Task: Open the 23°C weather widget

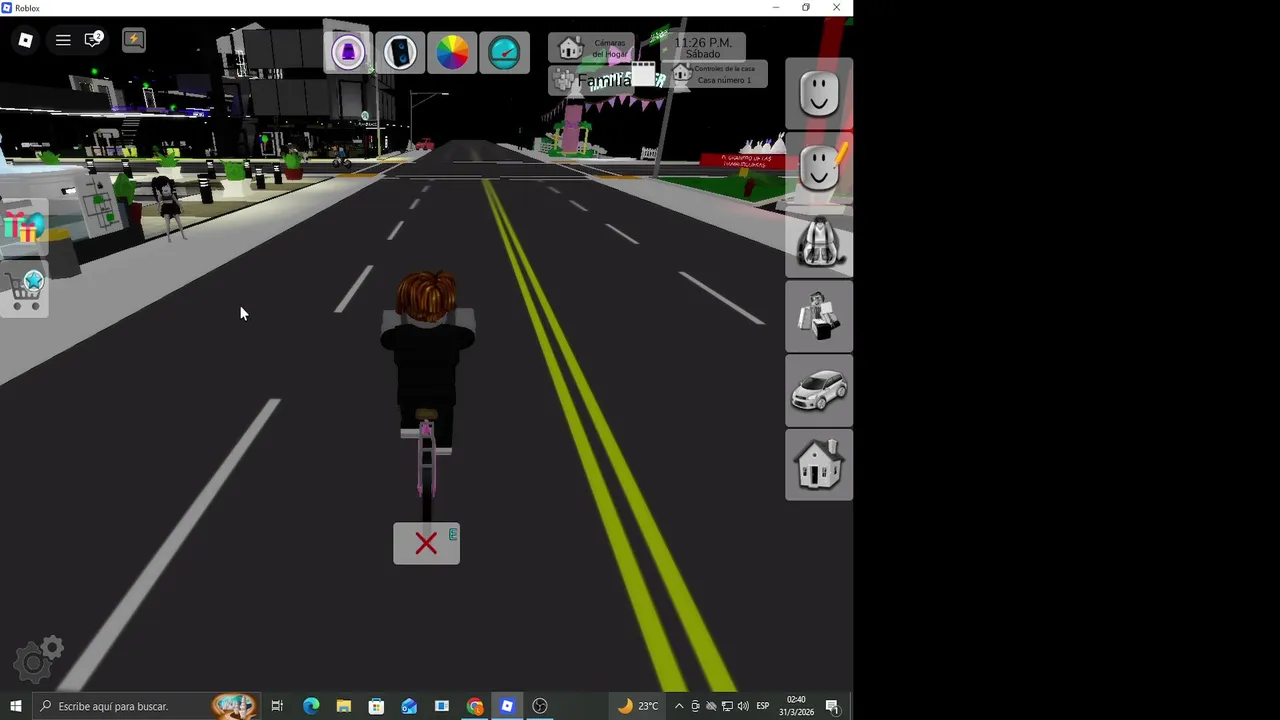Action: coord(637,706)
